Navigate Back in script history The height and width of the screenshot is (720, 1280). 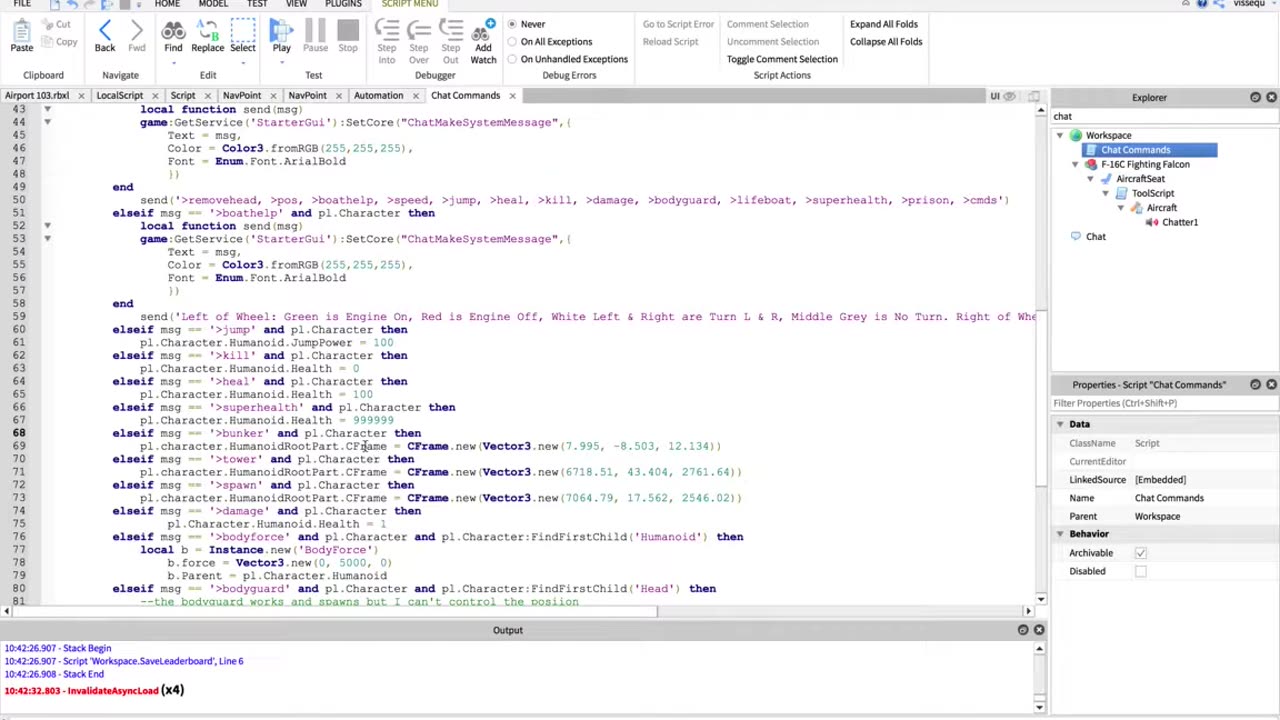[x=105, y=38]
